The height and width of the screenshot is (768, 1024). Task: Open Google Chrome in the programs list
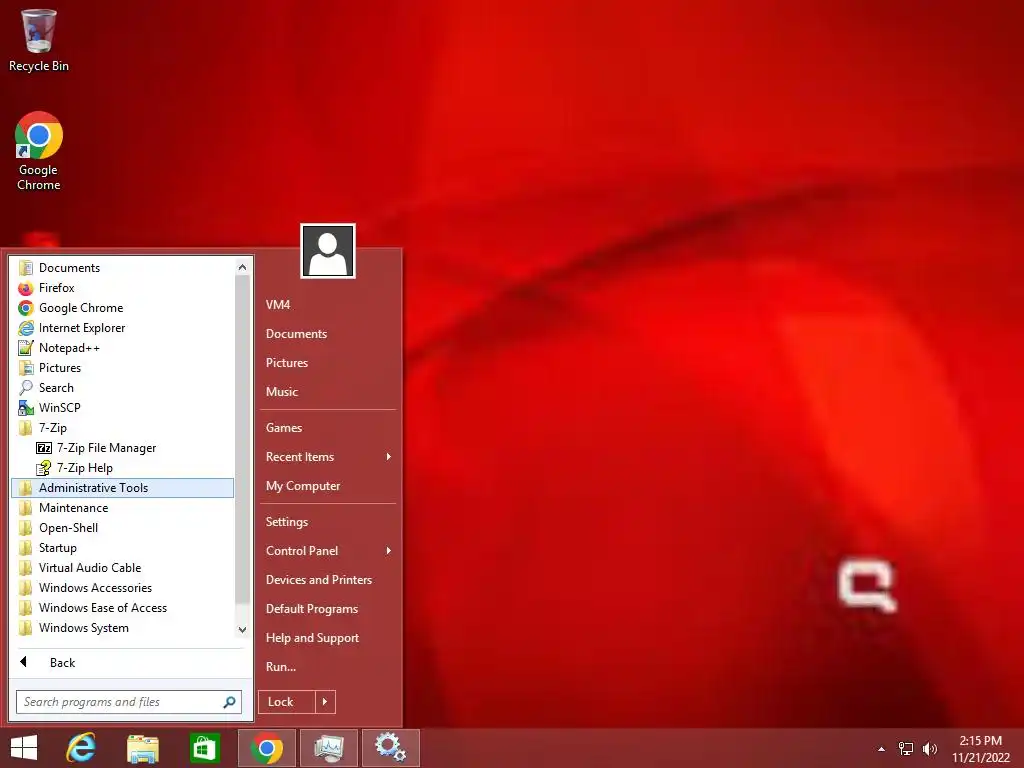pos(122,308)
